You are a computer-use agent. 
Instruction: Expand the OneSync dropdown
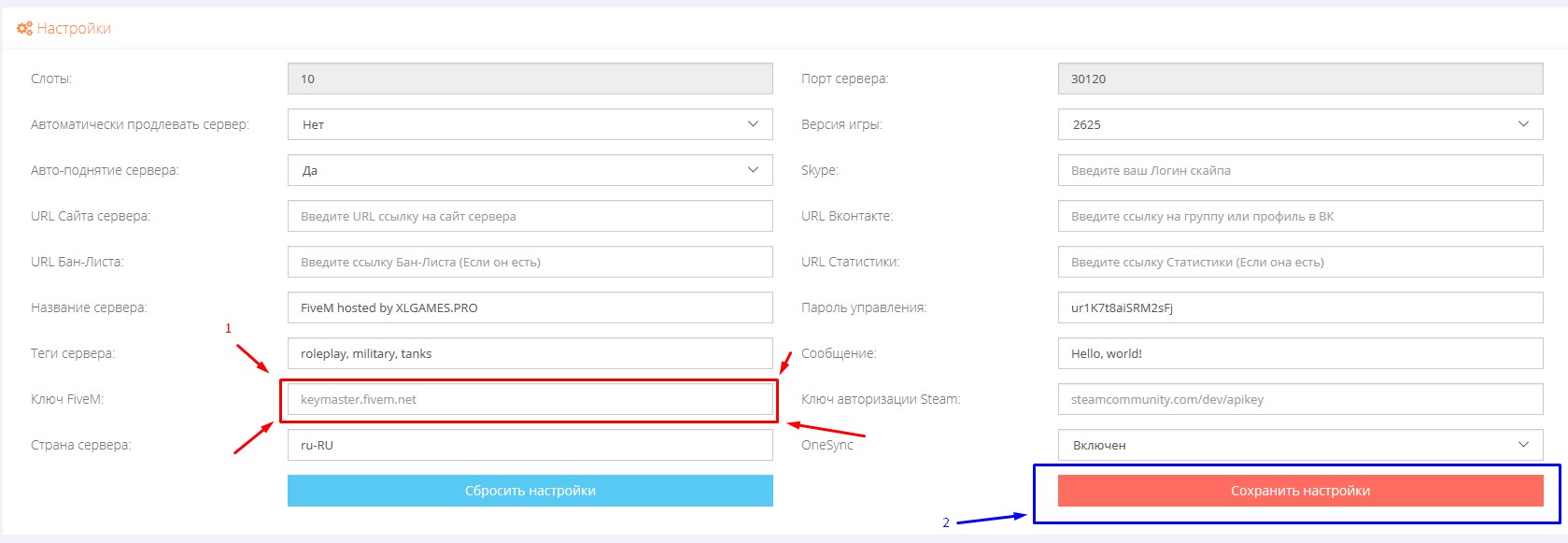tap(1300, 445)
